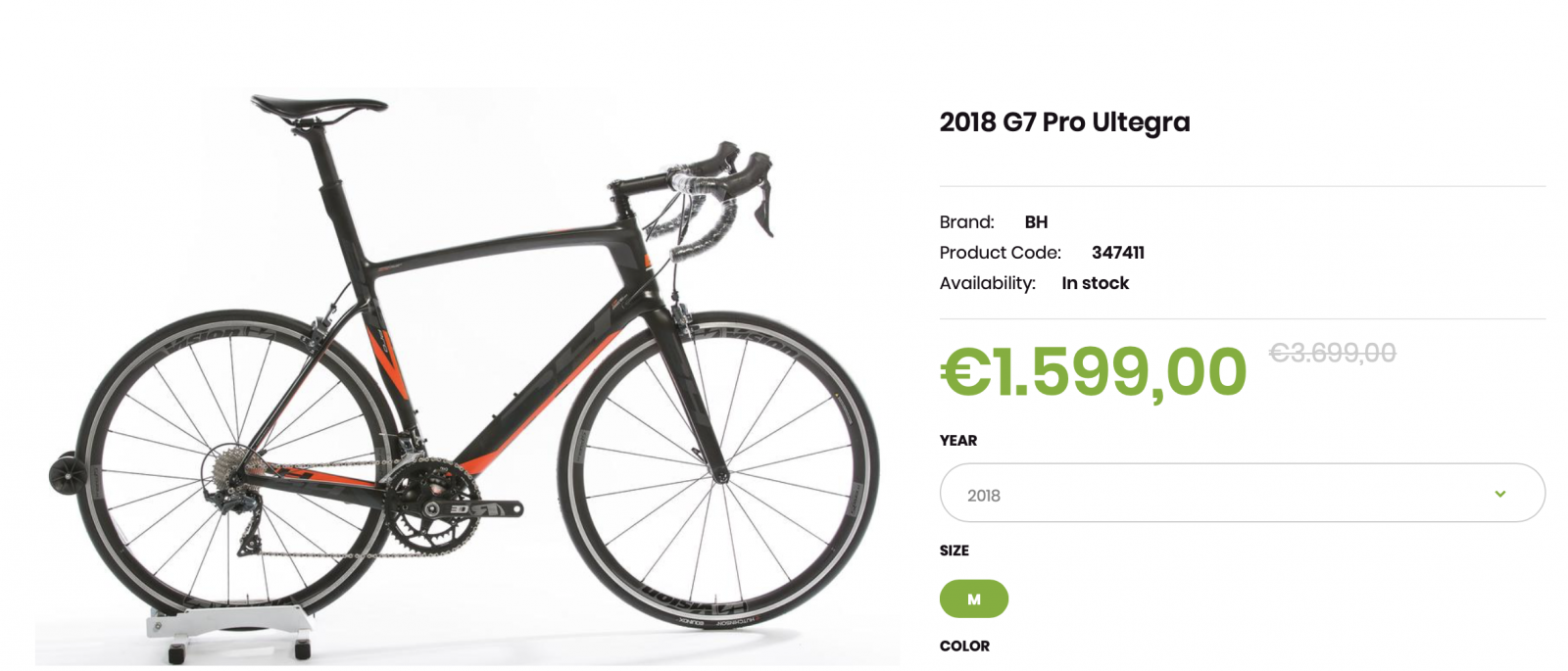Click the Availability label
The image size is (1568, 671).
pos(987,283)
